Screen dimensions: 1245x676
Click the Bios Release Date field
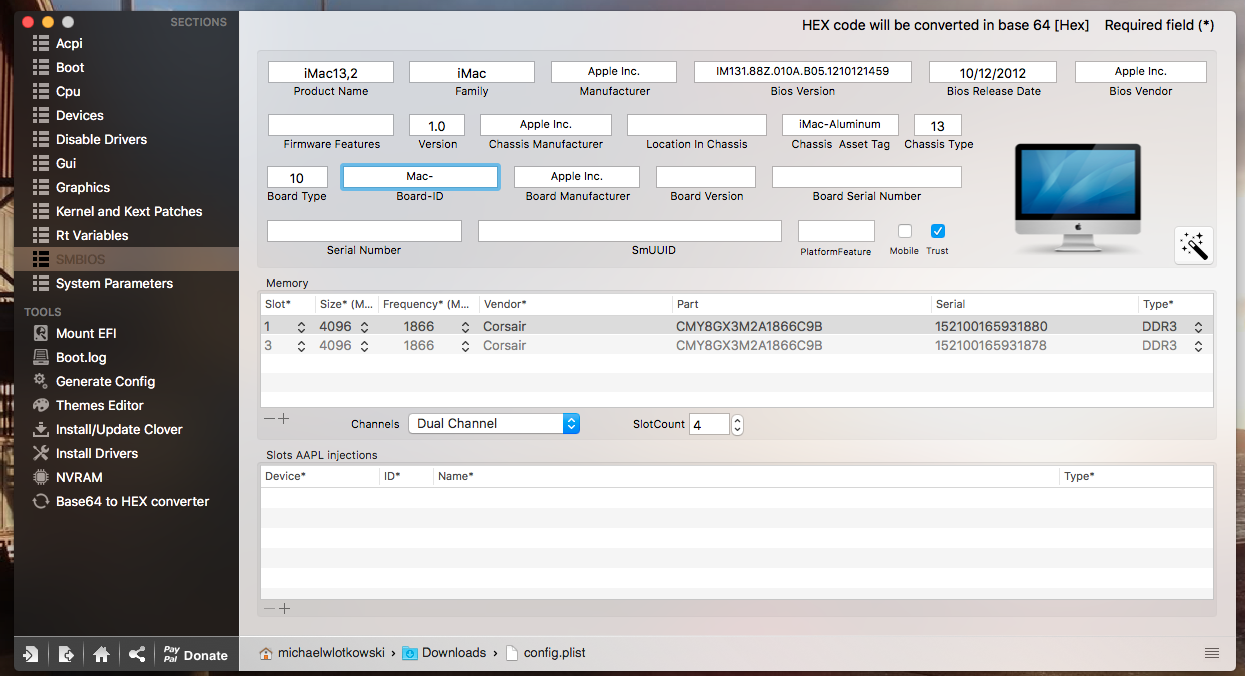(x=993, y=72)
